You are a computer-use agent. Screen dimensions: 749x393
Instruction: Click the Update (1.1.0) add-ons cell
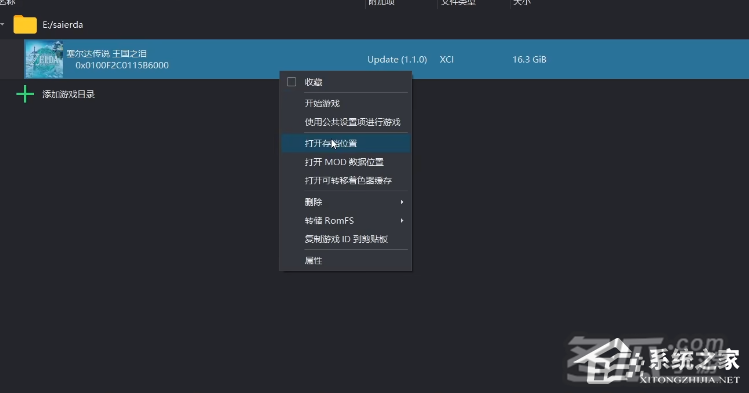coord(397,60)
